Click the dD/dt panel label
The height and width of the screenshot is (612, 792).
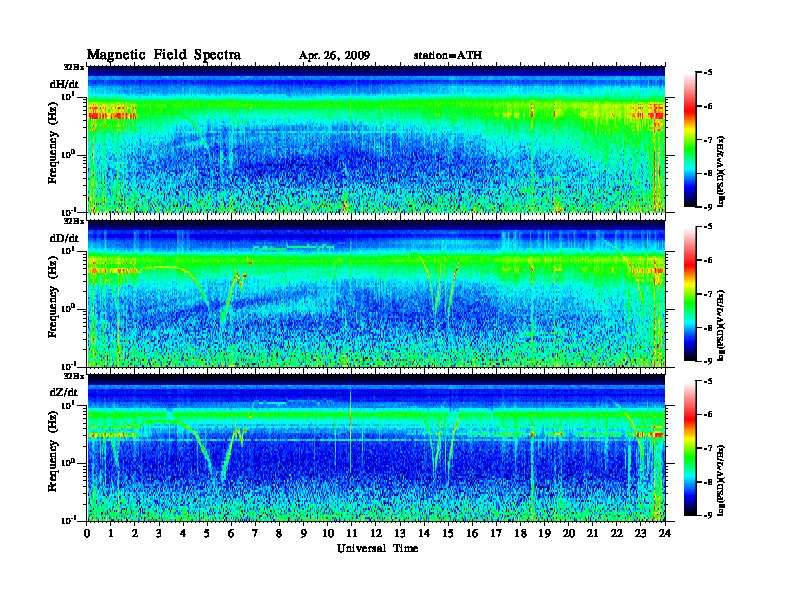click(64, 238)
